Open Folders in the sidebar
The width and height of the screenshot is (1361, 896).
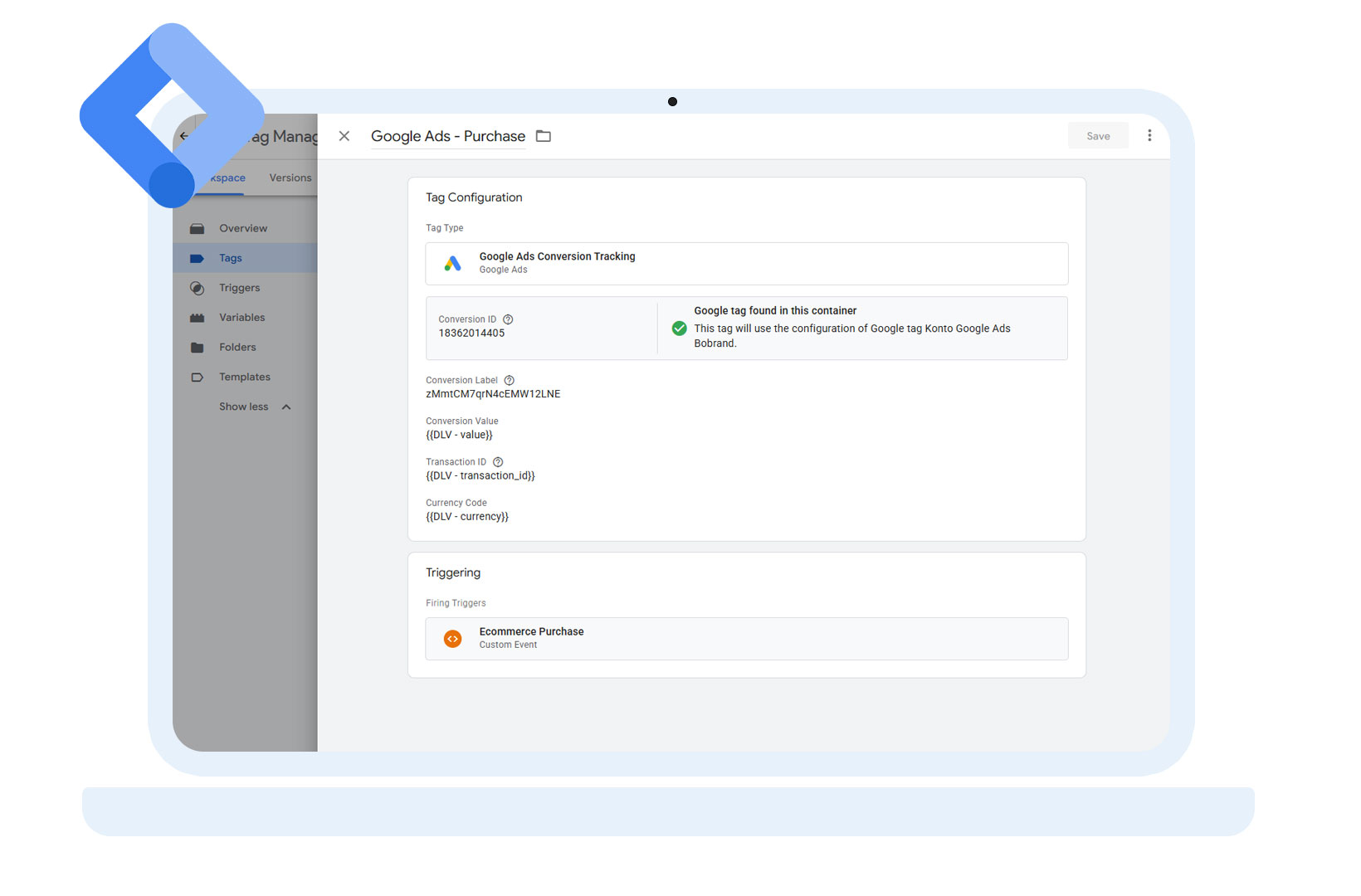(237, 348)
